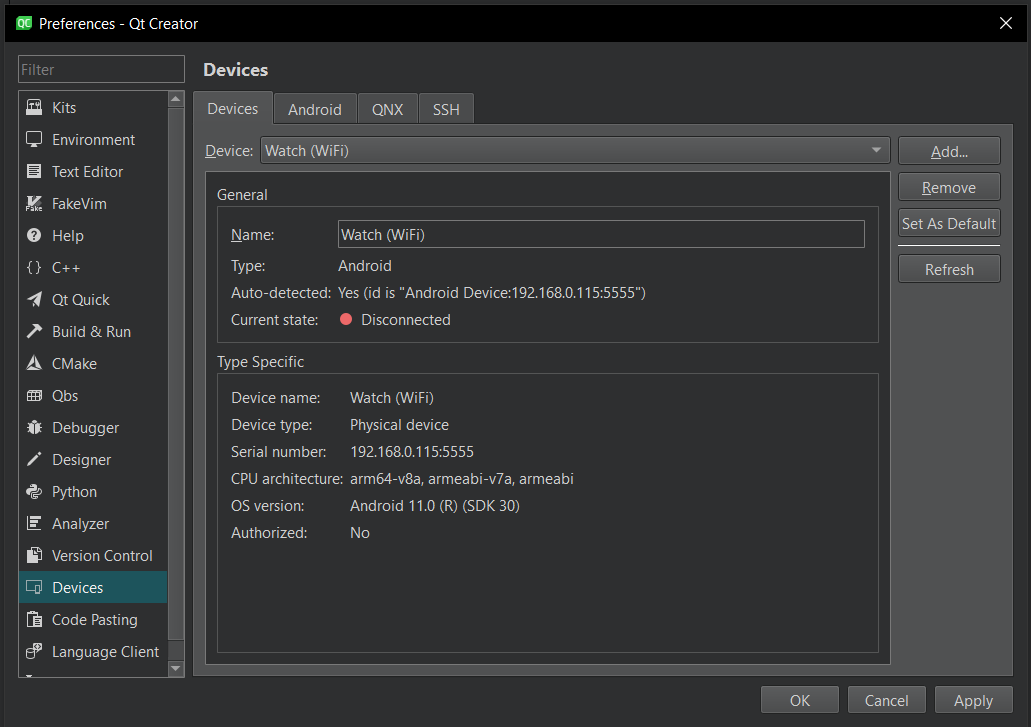Click the Qt Creator logo in title bar

[x=24, y=24]
